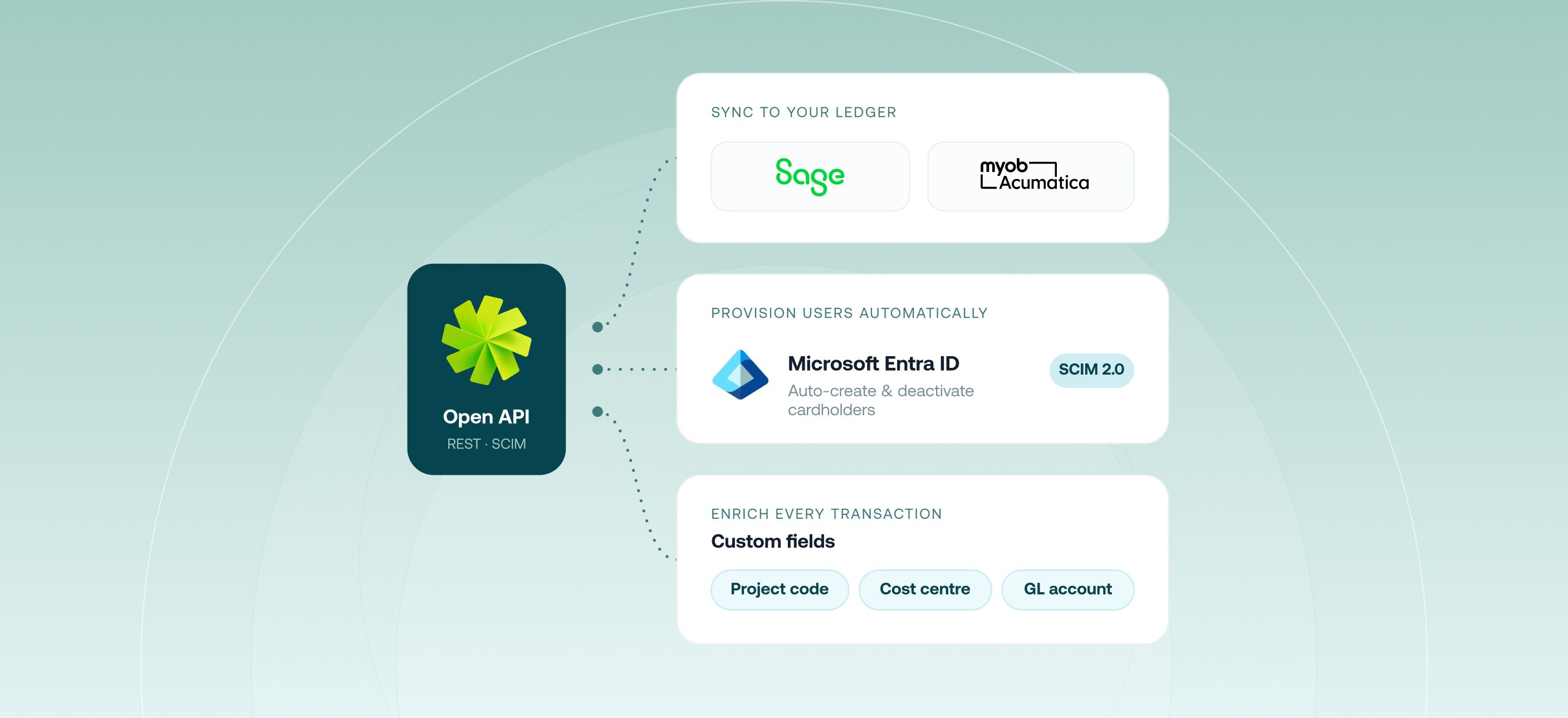The width and height of the screenshot is (1568, 718).
Task: Click the Microsoft Entra ID diamond icon
Action: point(740,375)
